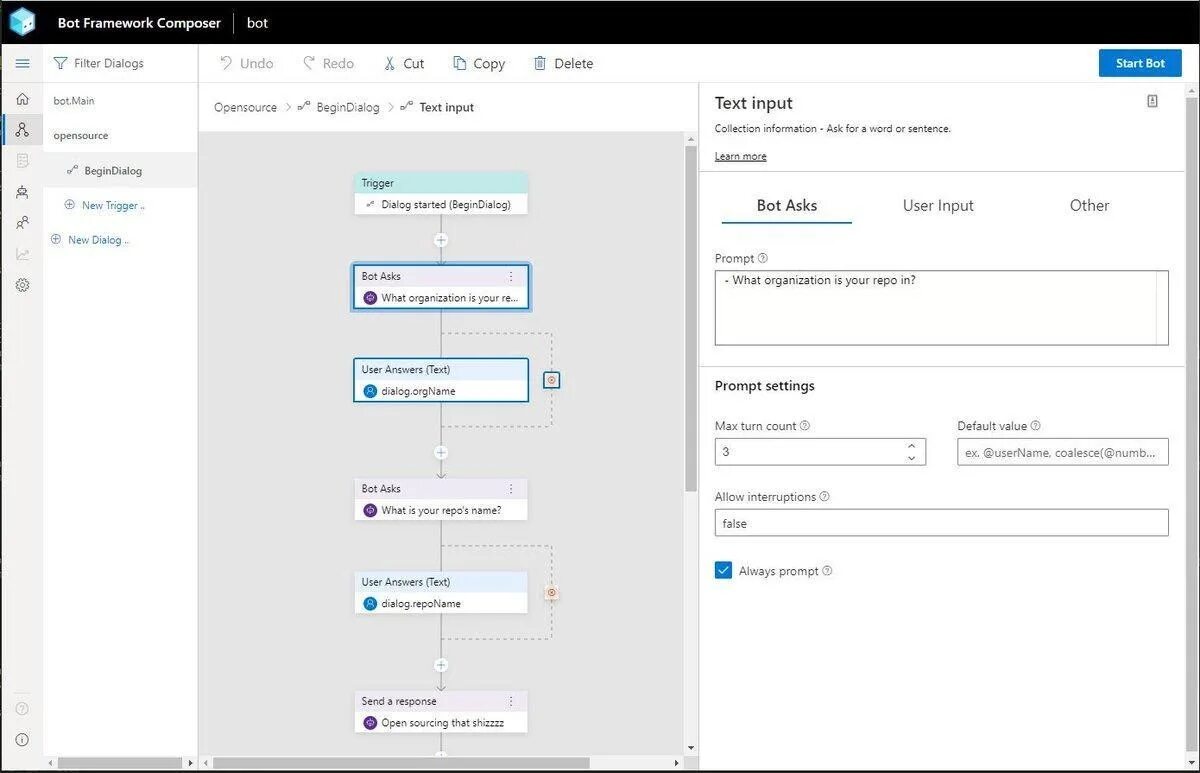This screenshot has height=773, width=1200.
Task: Click plus button above Send a response
Action: (441, 665)
